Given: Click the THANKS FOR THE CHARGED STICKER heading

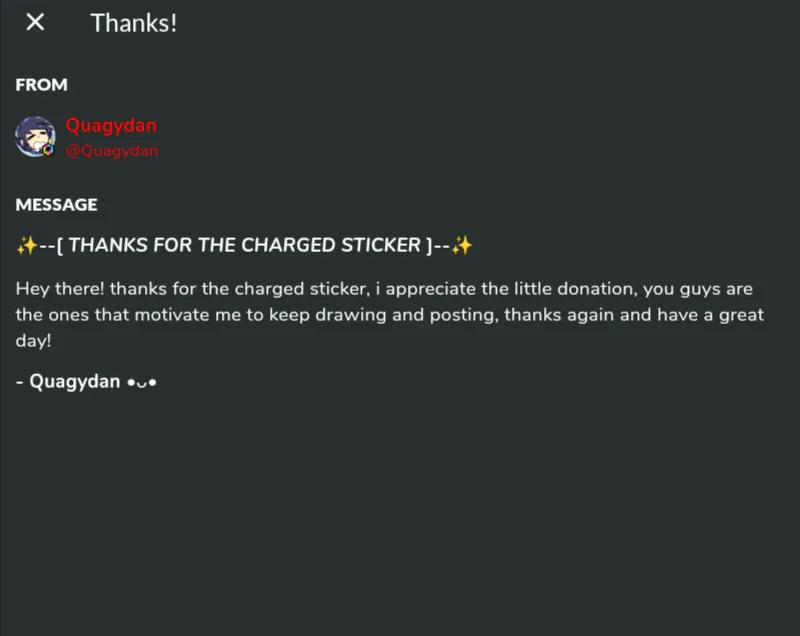Looking at the screenshot, I should tap(244, 245).
